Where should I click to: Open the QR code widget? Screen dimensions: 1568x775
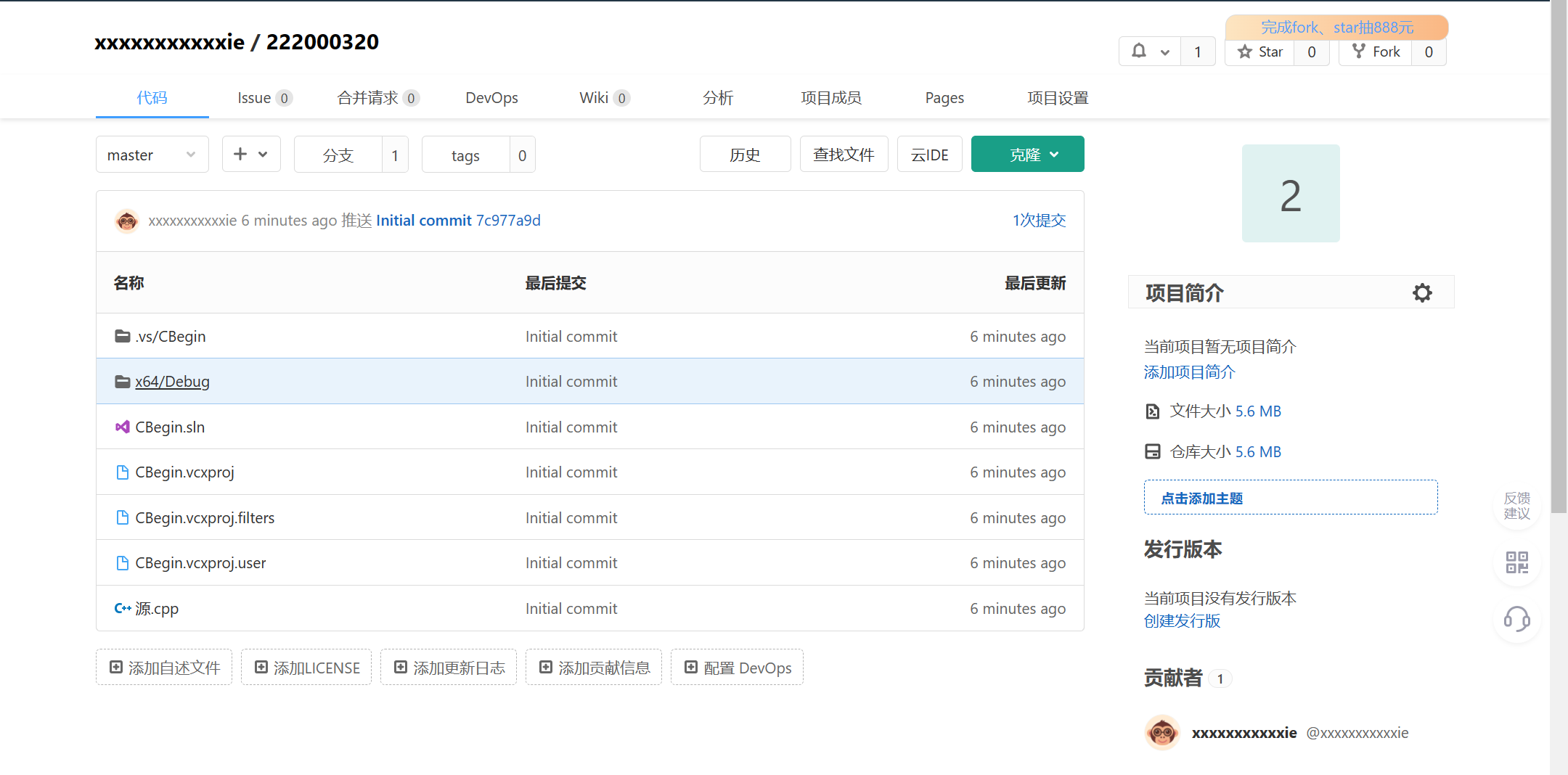tap(1516, 562)
